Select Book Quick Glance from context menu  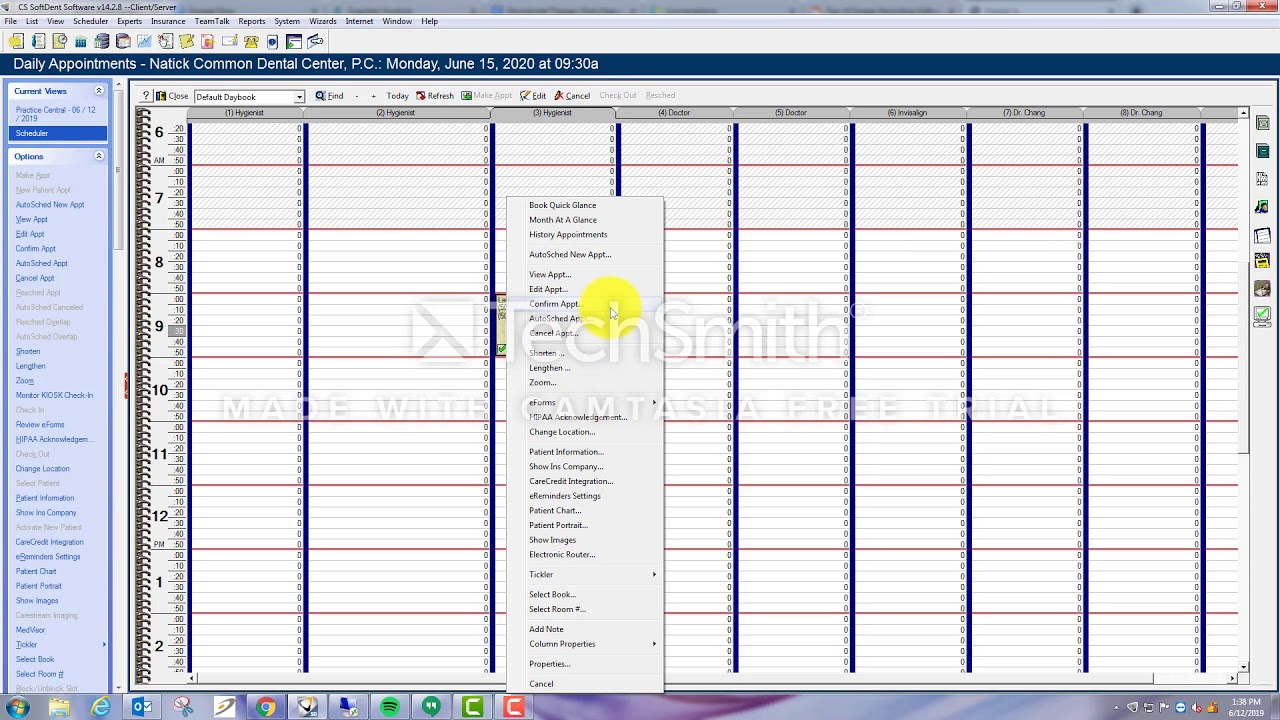(x=562, y=205)
